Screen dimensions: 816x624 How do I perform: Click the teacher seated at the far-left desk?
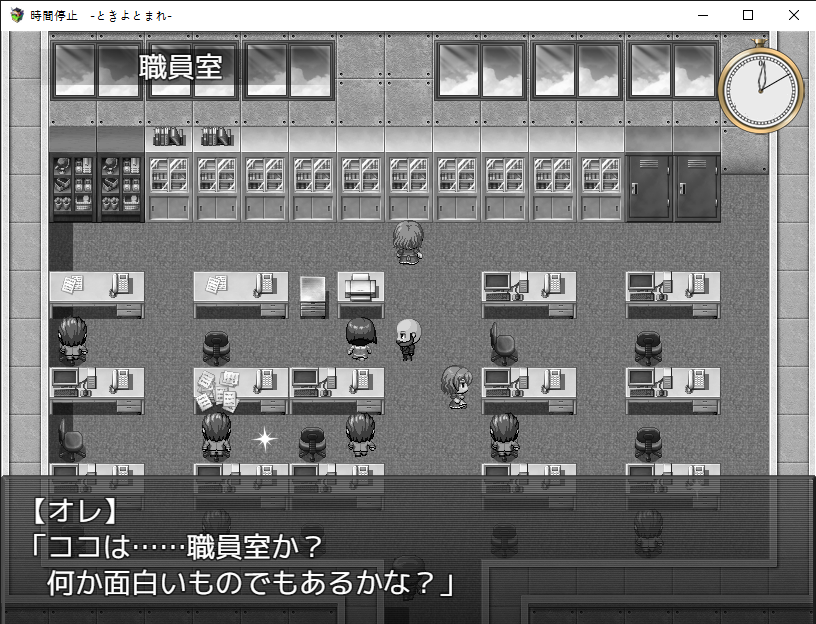[x=72, y=340]
